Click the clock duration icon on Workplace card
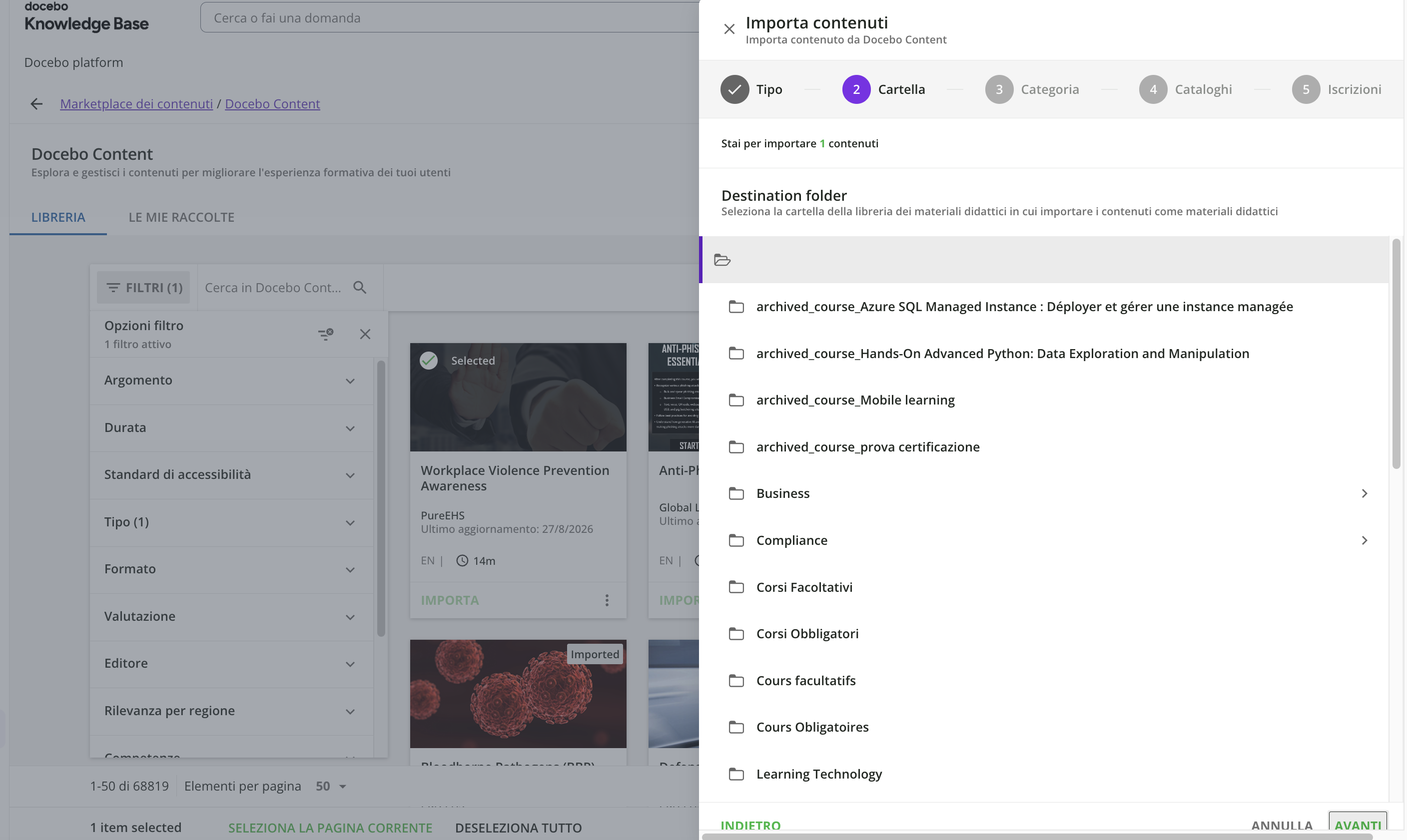This screenshot has height=840, width=1407. (462, 560)
